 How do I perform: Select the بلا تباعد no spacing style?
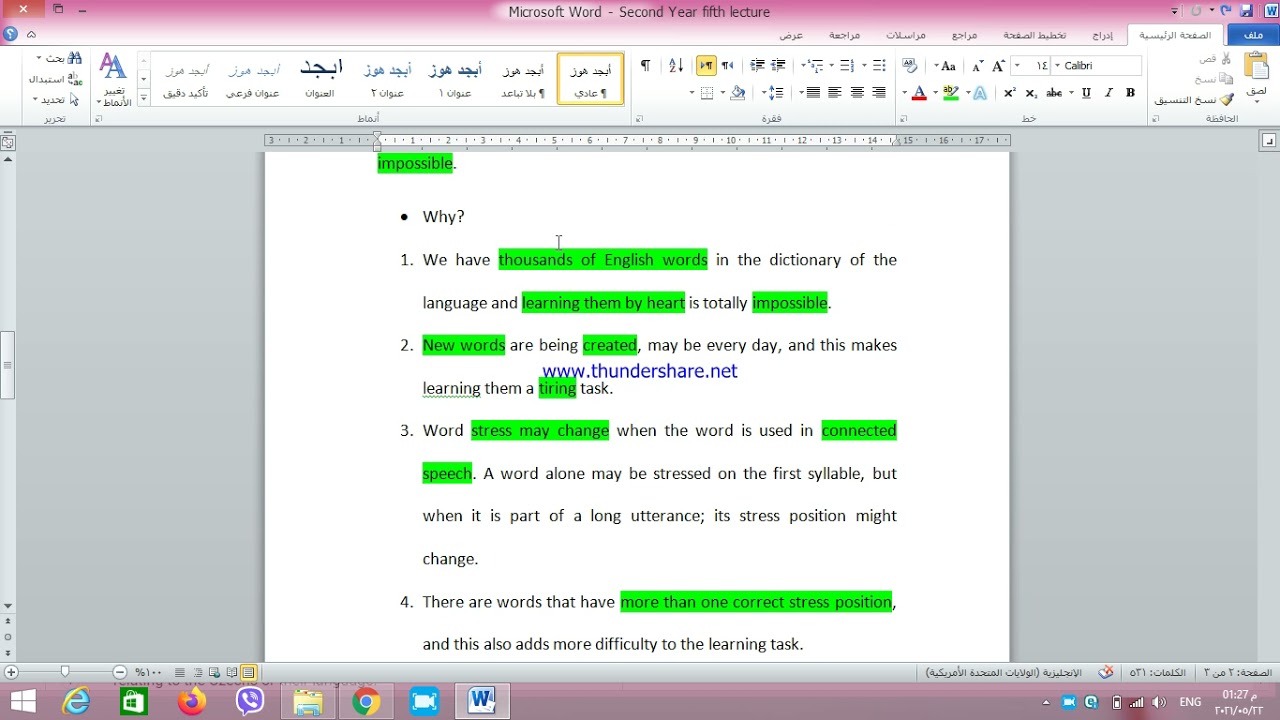tap(522, 79)
